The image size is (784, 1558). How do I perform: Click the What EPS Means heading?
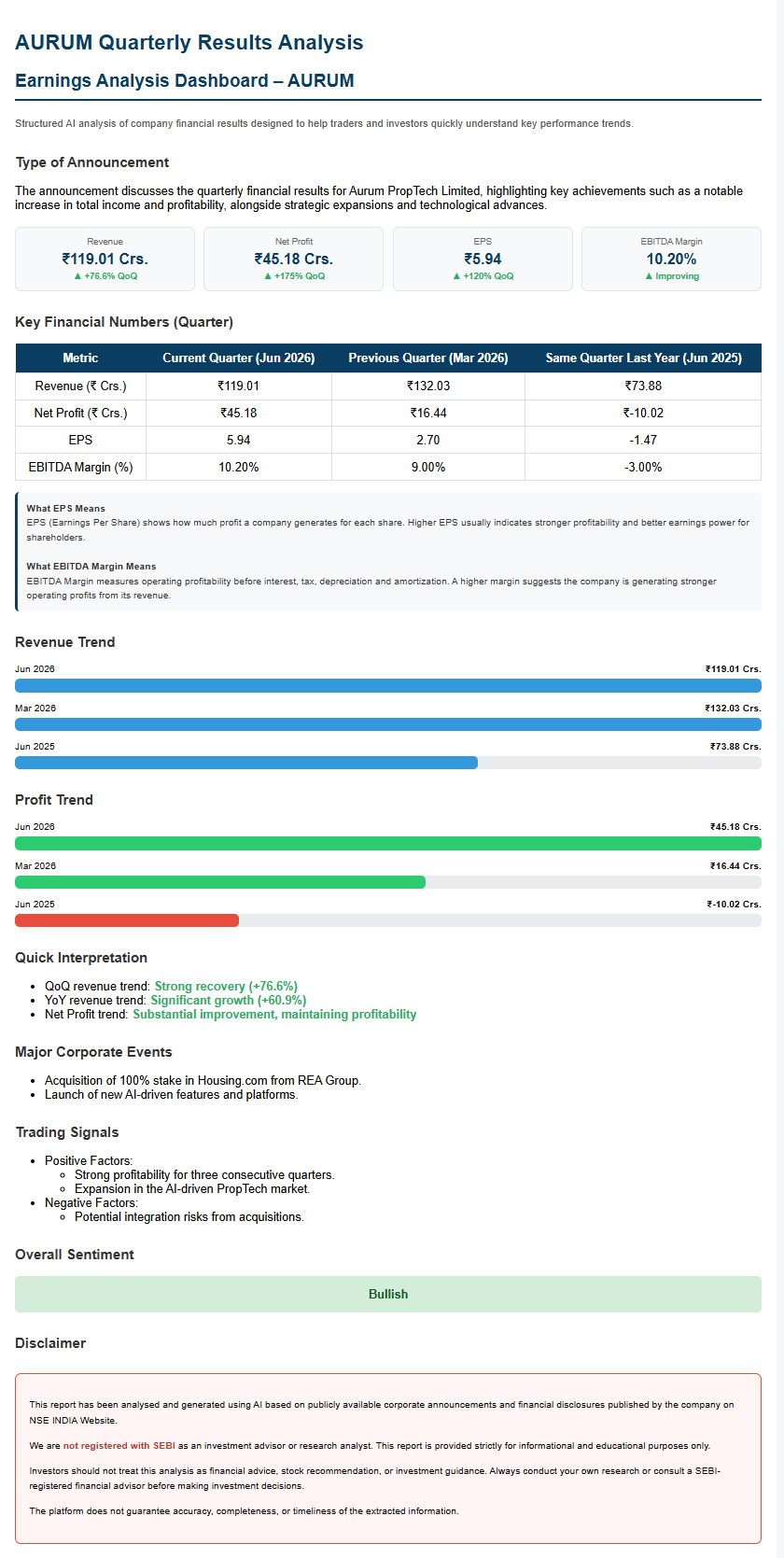tap(66, 509)
